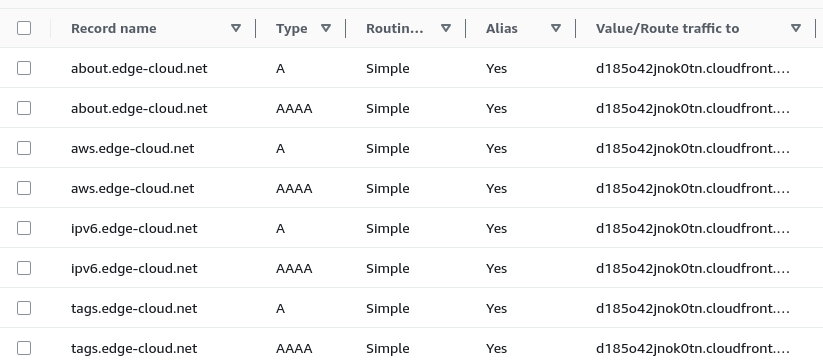This screenshot has width=823, height=364.
Task: Click the Alias column header label
Action: point(501,28)
